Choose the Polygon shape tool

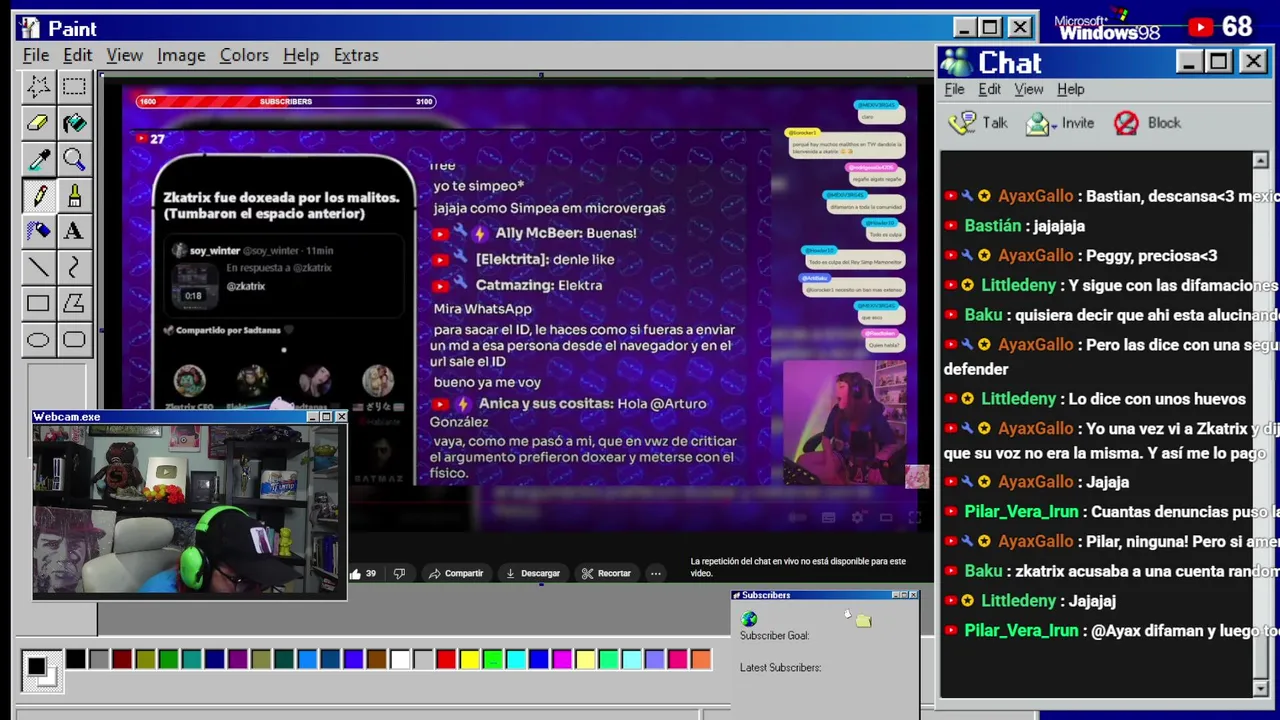click(x=74, y=303)
